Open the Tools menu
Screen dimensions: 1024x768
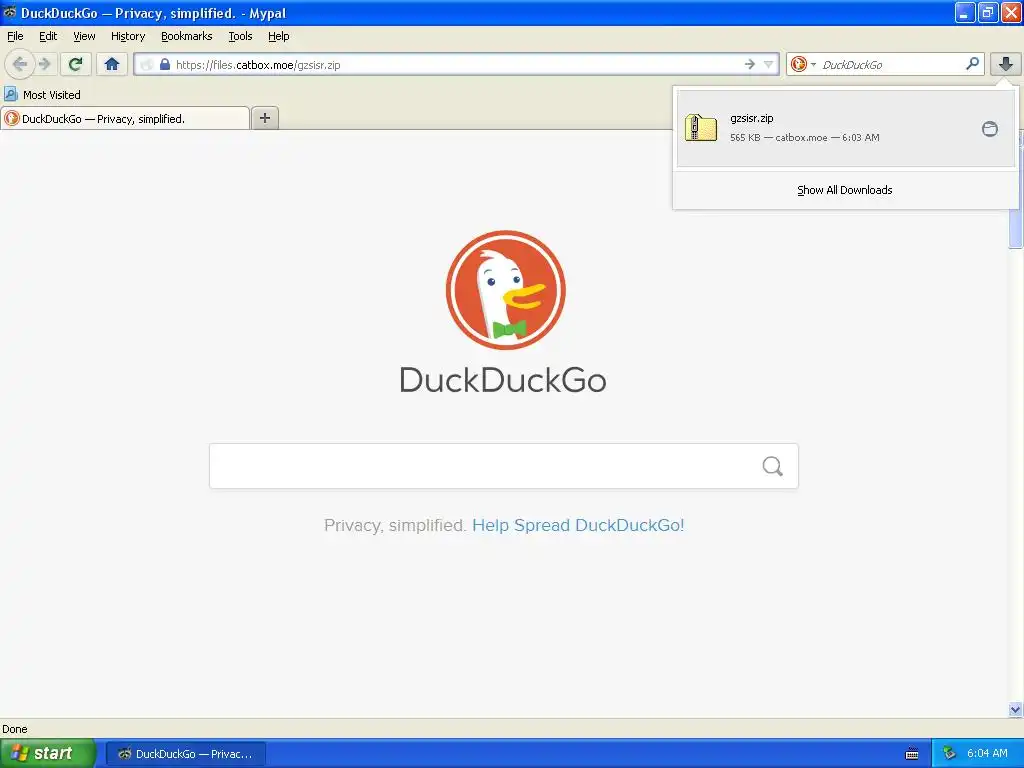click(x=240, y=36)
